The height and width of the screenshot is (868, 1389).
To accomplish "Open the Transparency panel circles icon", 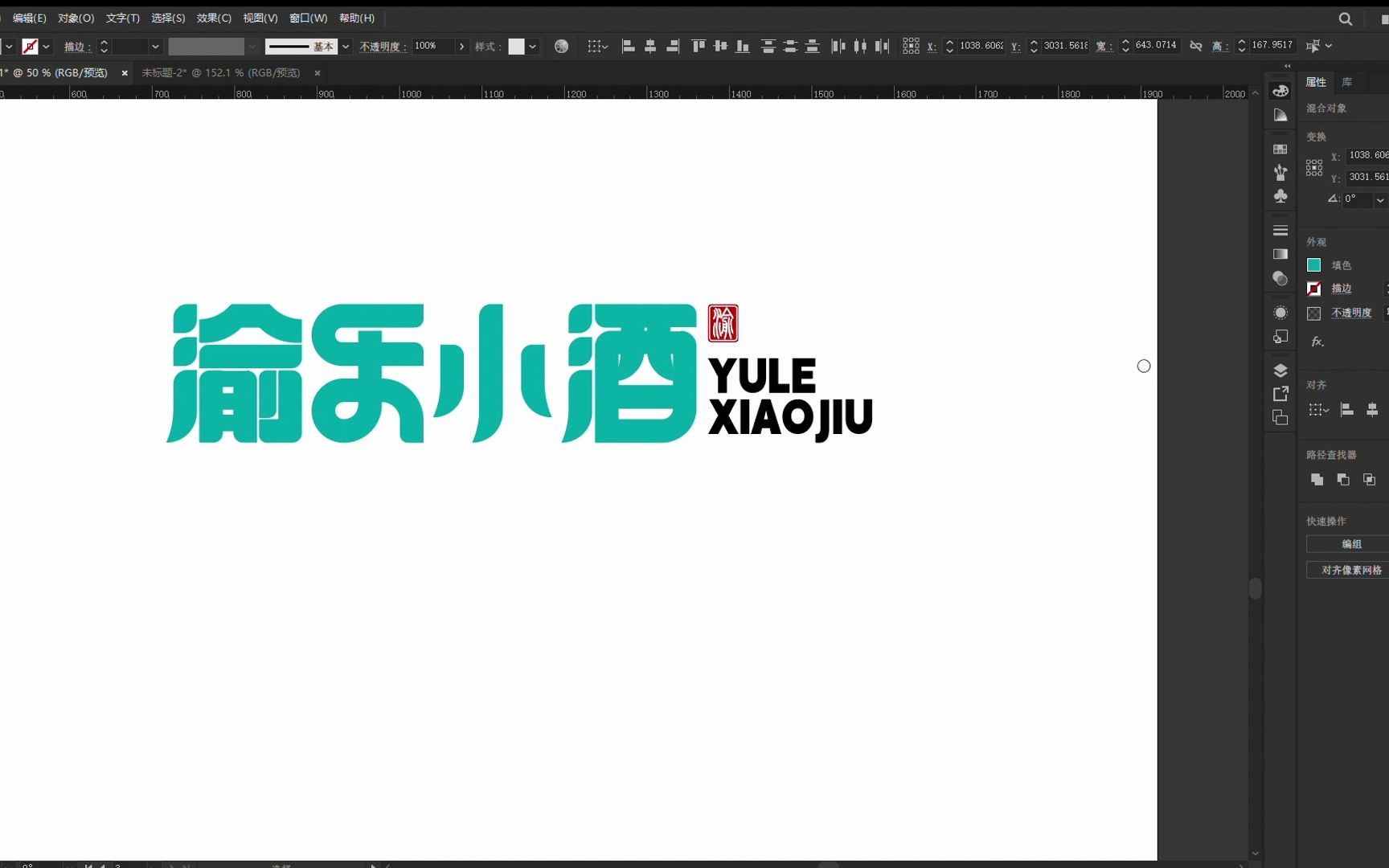I will 1280,278.
